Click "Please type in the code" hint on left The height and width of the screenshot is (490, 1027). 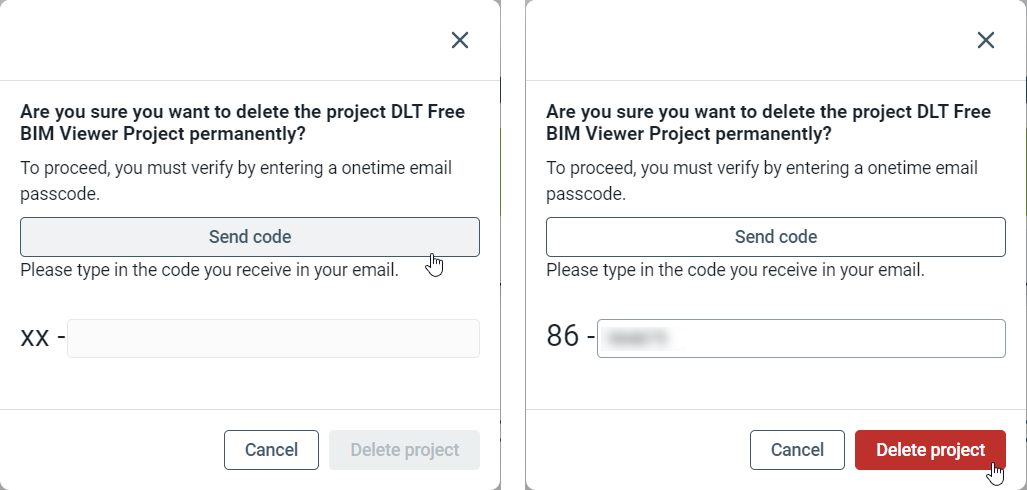pyautogui.click(x=209, y=269)
